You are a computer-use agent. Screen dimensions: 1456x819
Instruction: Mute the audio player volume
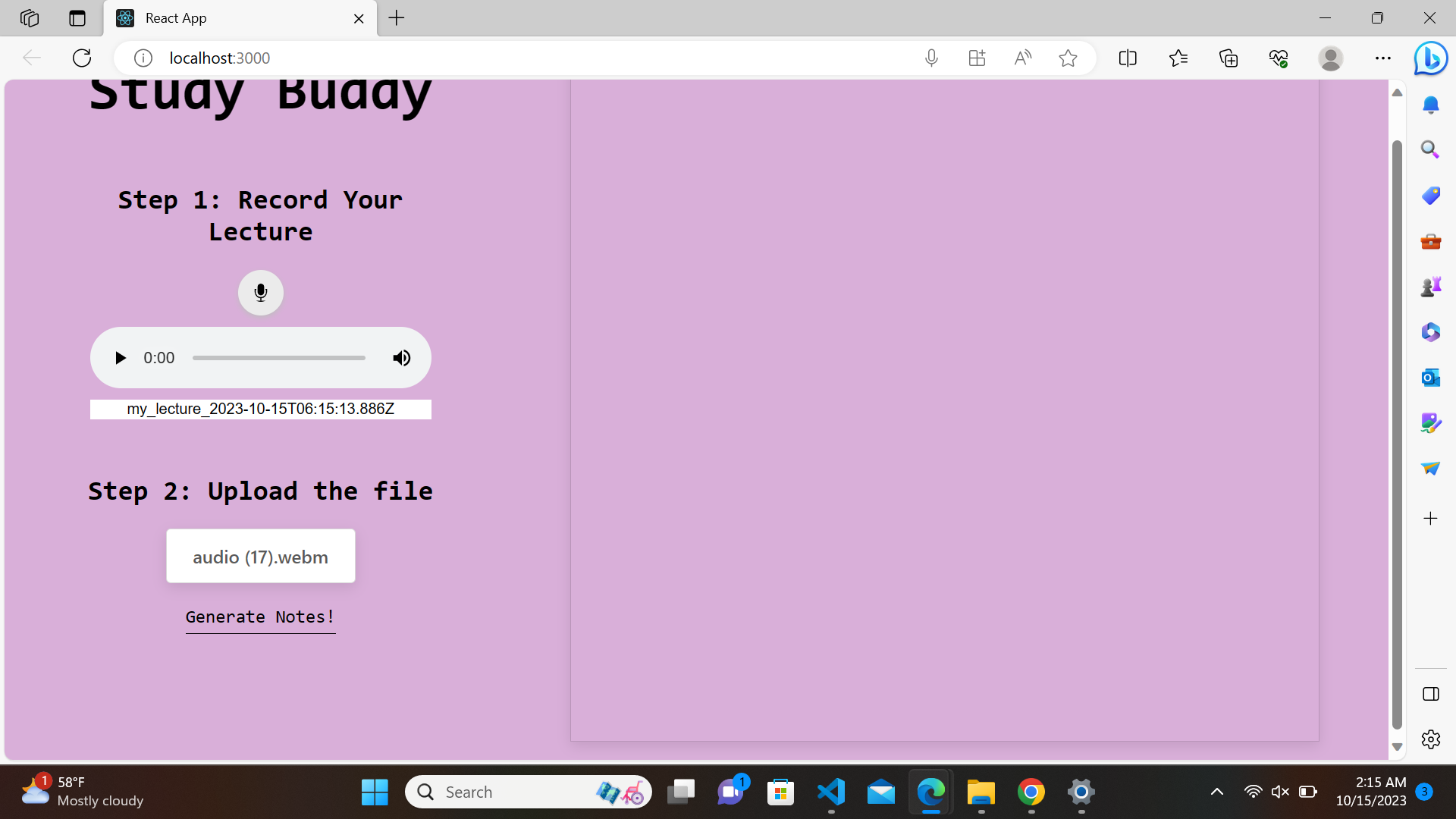[401, 358]
